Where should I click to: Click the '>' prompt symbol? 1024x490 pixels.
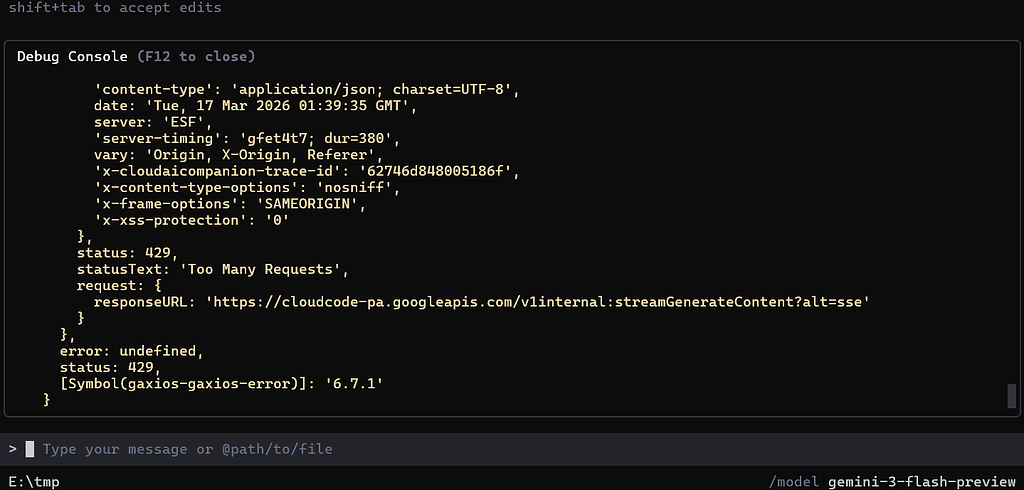pos(12,449)
